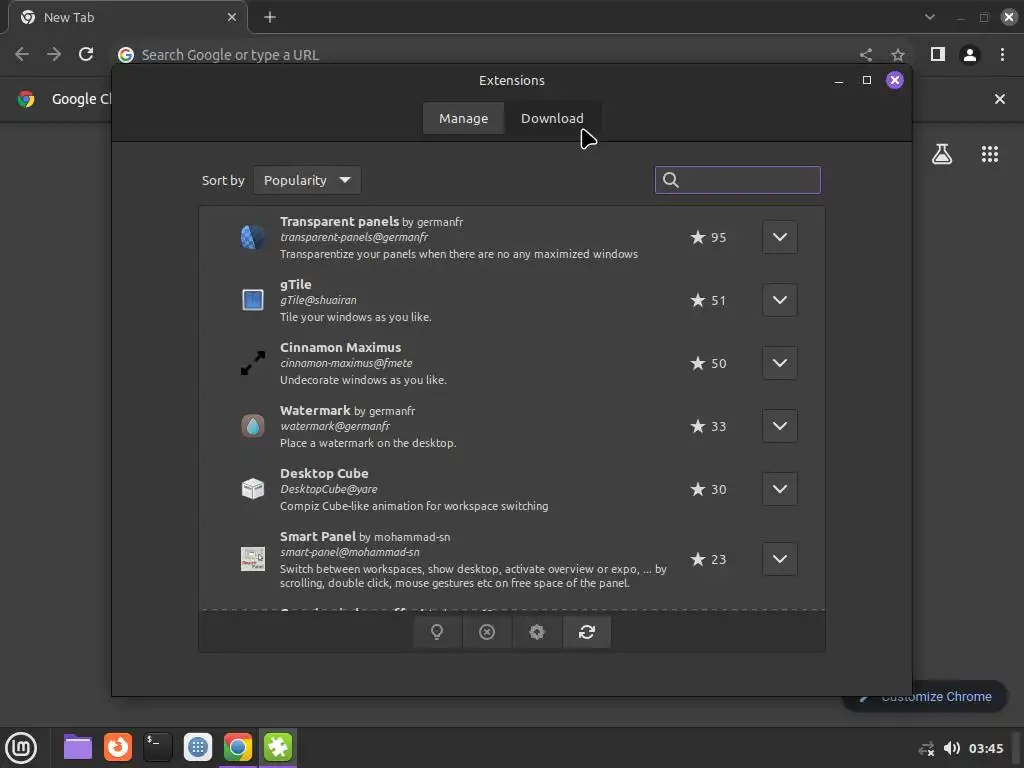This screenshot has width=1024, height=768.
Task: Switch to the Manage tab
Action: coord(463,118)
